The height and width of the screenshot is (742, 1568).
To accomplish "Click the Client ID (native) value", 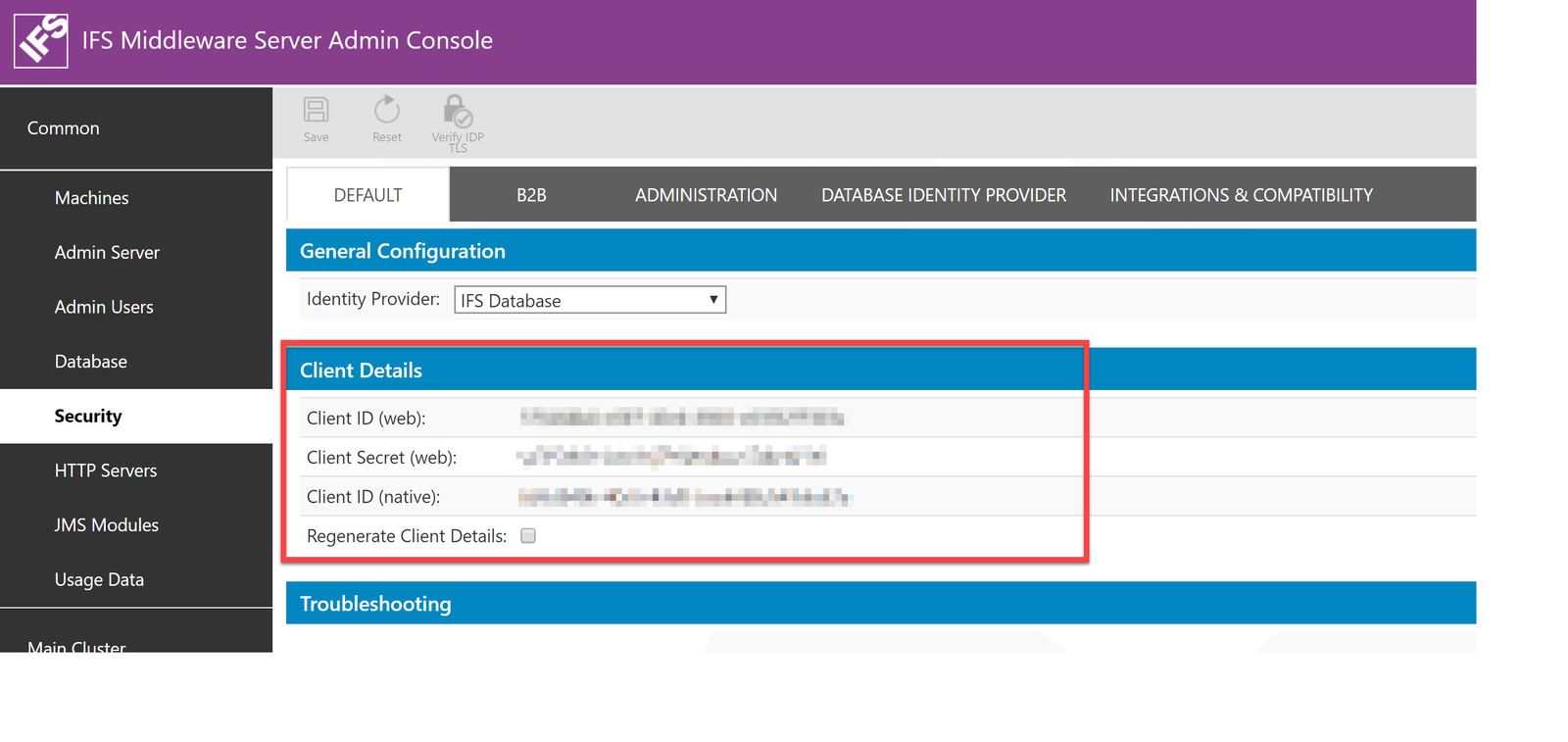I will pyautogui.click(x=685, y=497).
